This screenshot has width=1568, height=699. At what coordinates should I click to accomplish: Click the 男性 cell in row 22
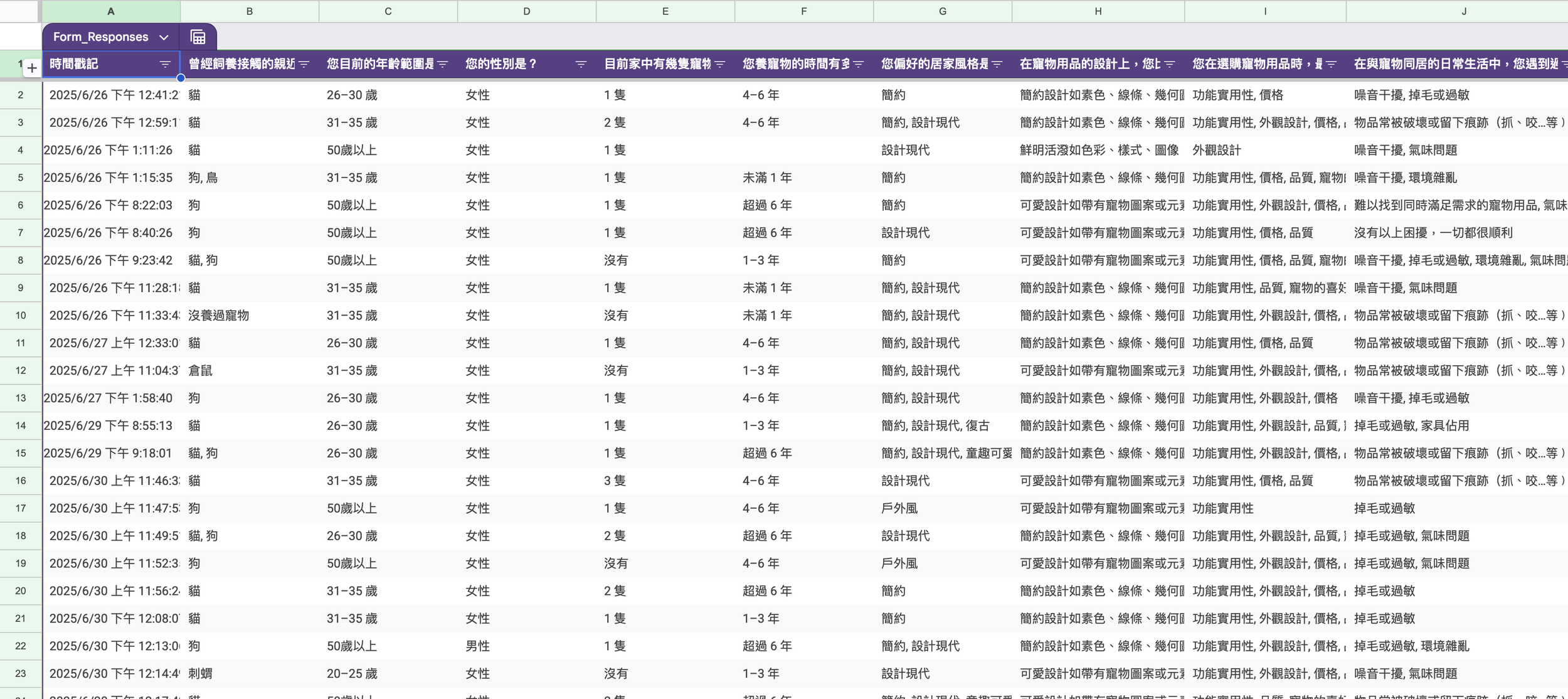(x=477, y=646)
